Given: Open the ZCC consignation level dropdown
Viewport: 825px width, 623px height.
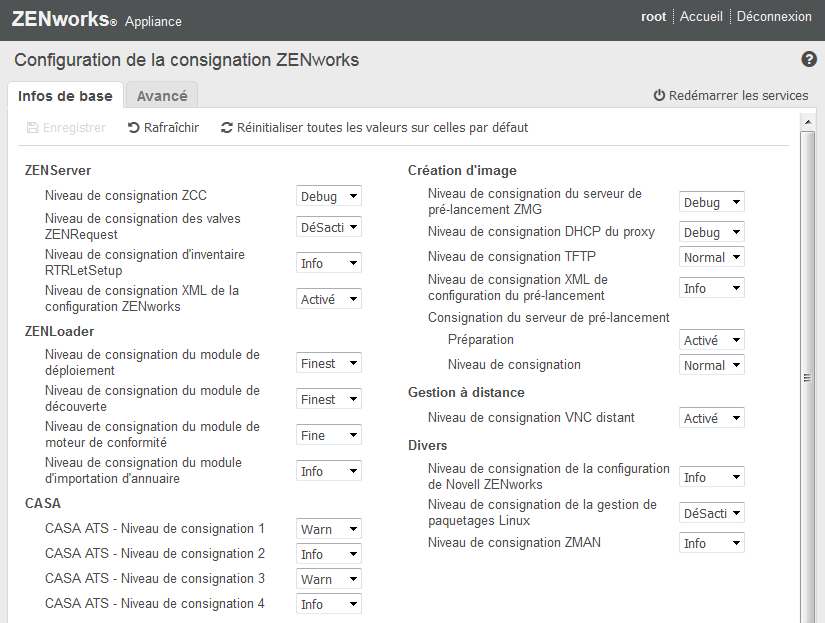Looking at the screenshot, I should [329, 197].
